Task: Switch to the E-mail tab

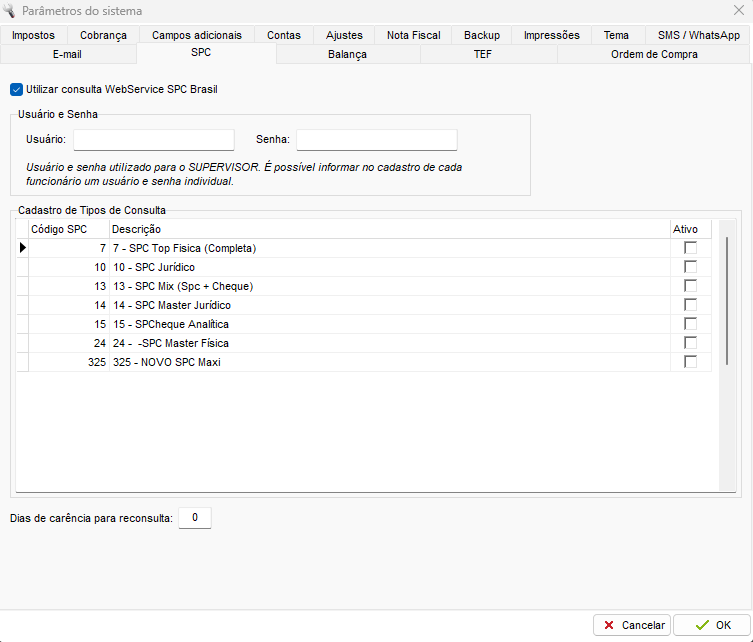Action: pyautogui.click(x=67, y=54)
